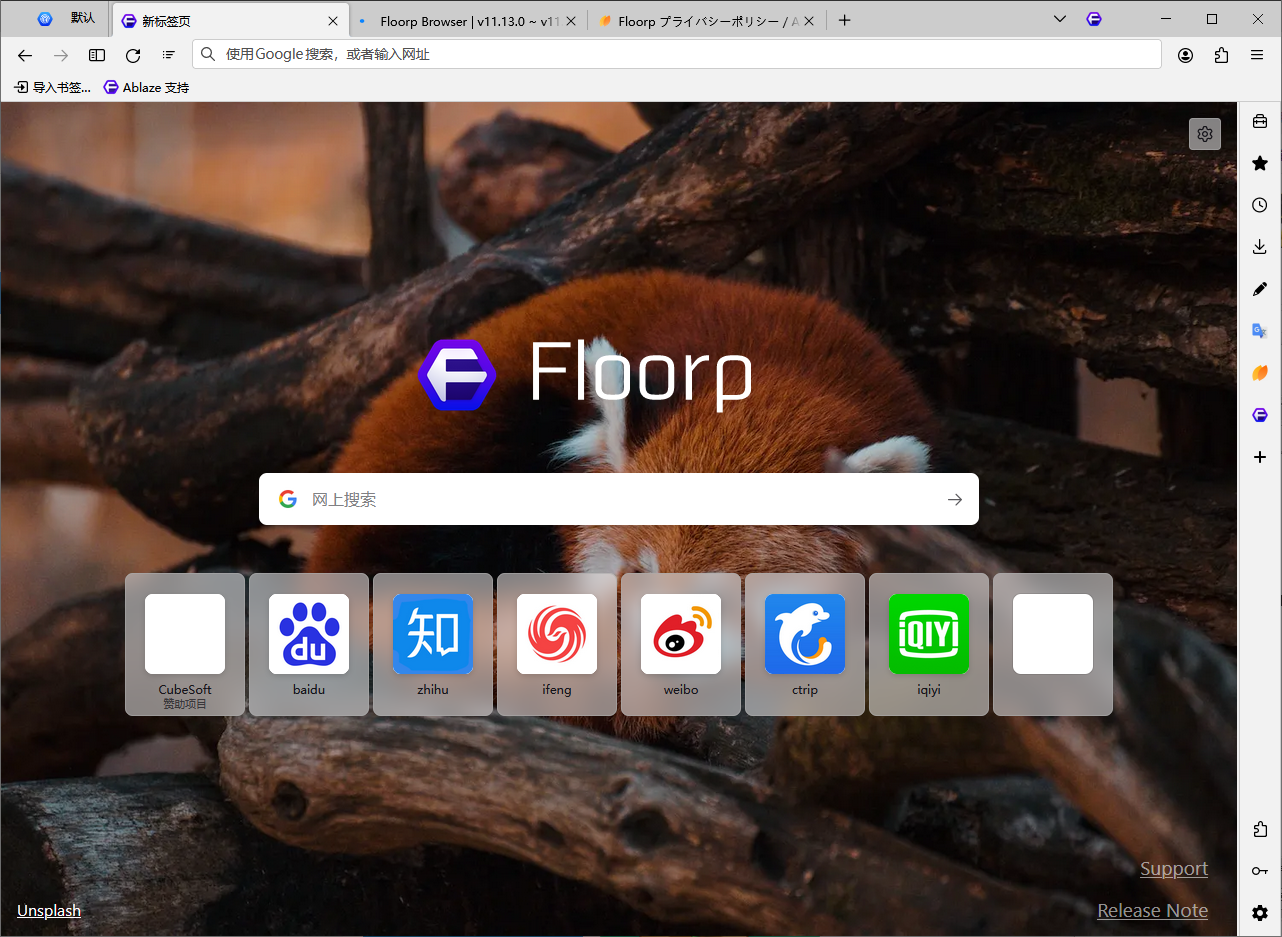This screenshot has width=1282, height=937.
Task: Open passwords key icon in sidebar
Action: click(x=1260, y=871)
